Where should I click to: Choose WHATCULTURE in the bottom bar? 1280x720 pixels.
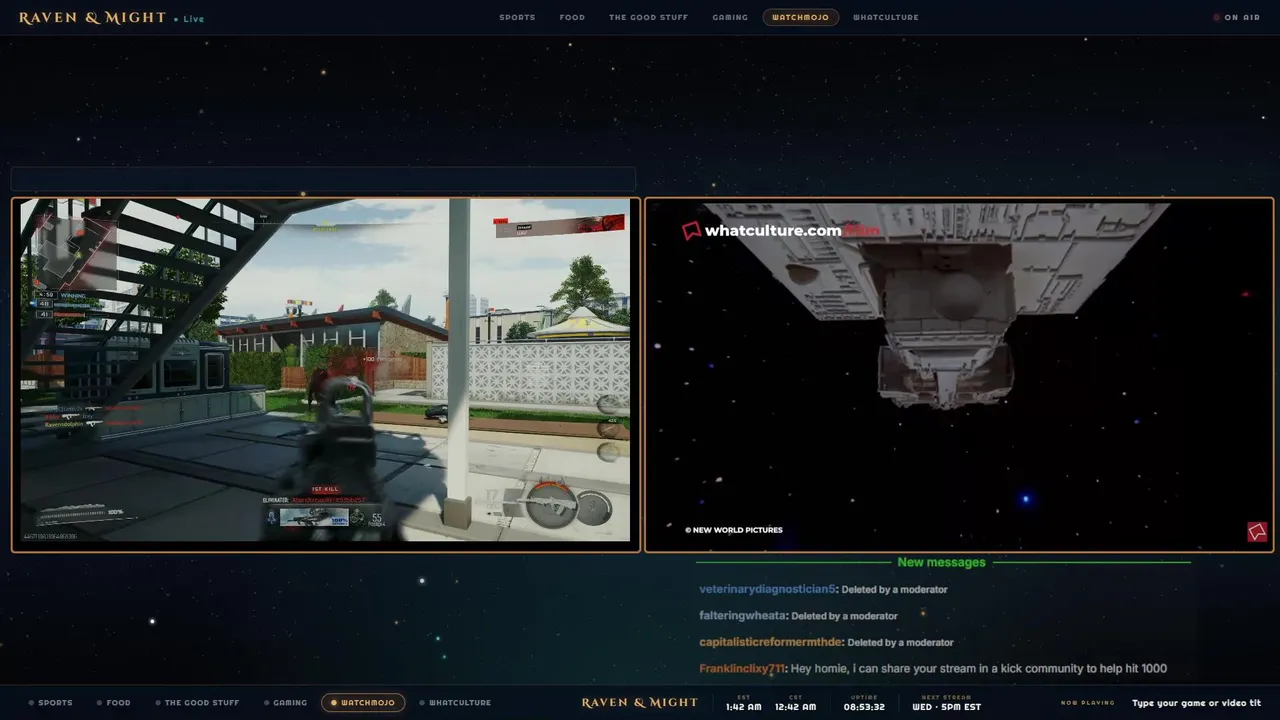click(x=455, y=702)
